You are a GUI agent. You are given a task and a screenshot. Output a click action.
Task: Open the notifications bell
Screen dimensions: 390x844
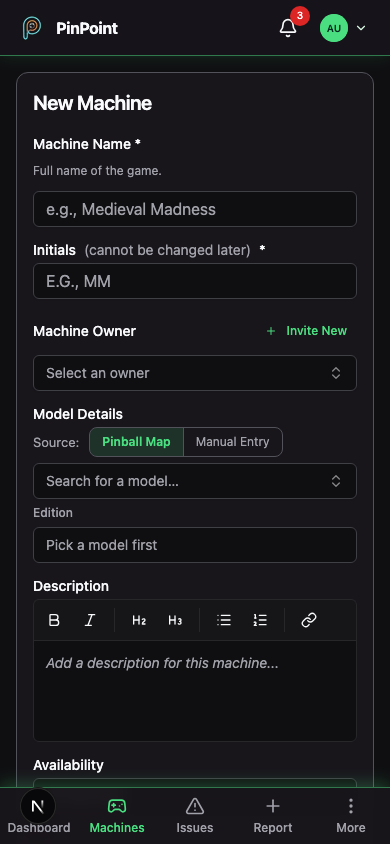(x=288, y=28)
